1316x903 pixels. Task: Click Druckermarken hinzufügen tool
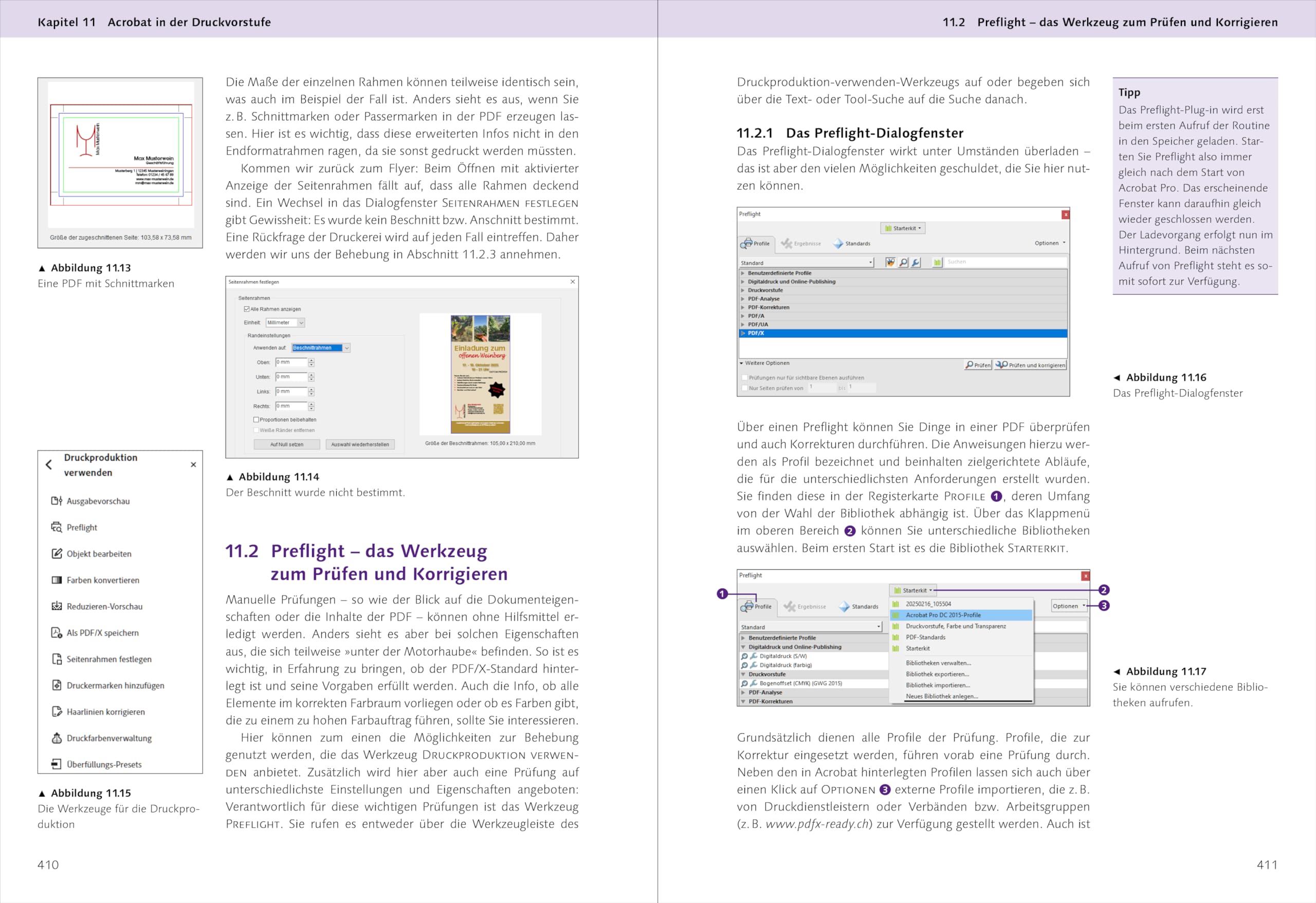107,685
